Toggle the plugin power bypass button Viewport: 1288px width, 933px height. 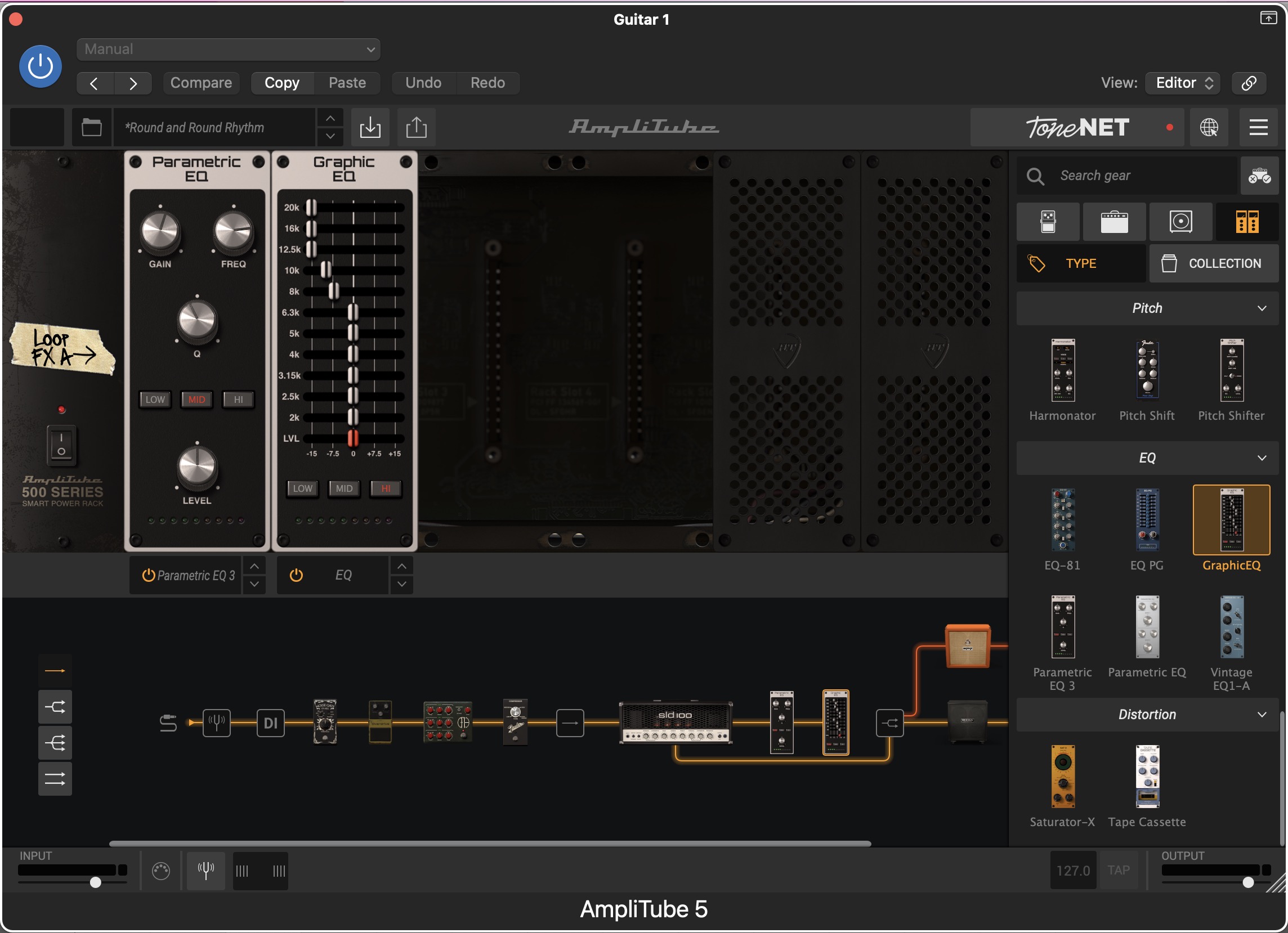41,66
